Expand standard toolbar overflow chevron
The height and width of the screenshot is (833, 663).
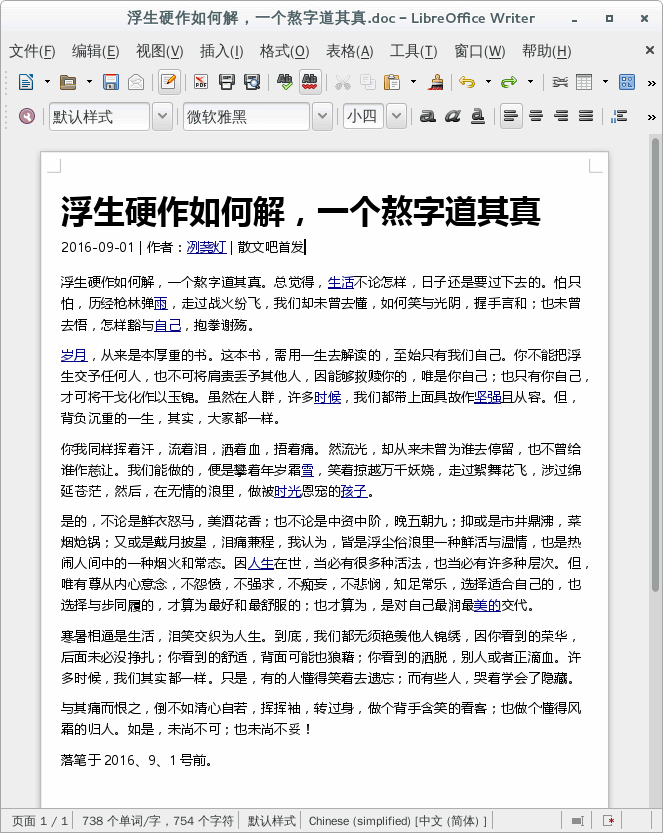point(651,83)
